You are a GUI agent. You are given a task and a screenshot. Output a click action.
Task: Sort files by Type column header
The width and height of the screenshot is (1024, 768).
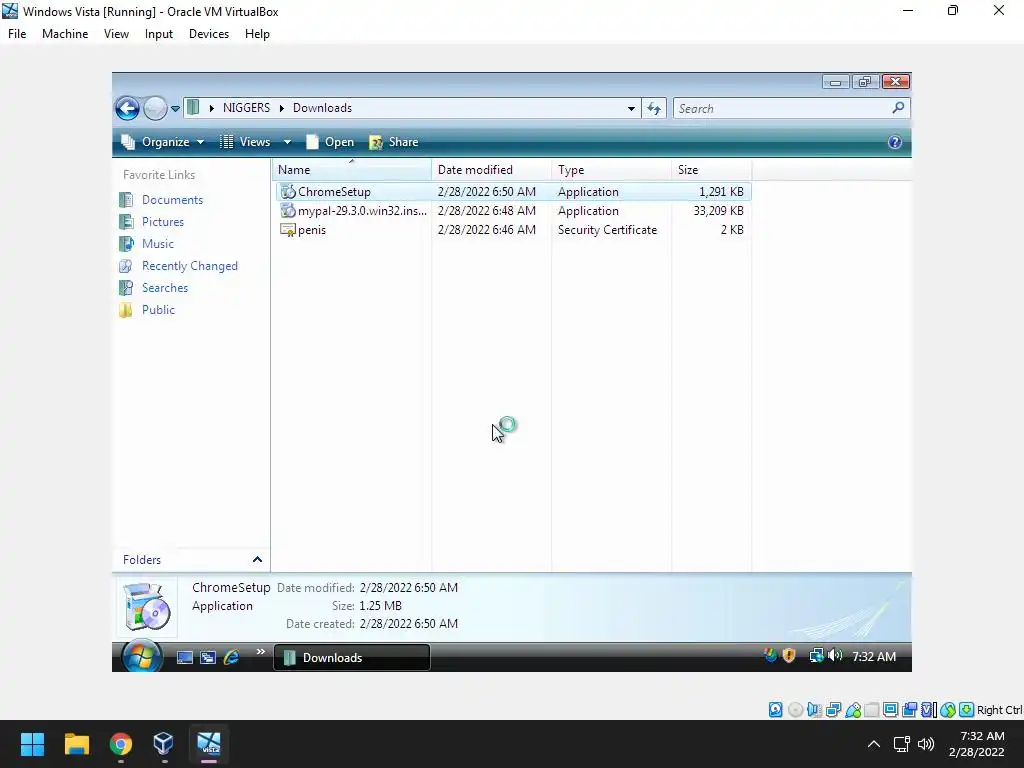click(611, 170)
